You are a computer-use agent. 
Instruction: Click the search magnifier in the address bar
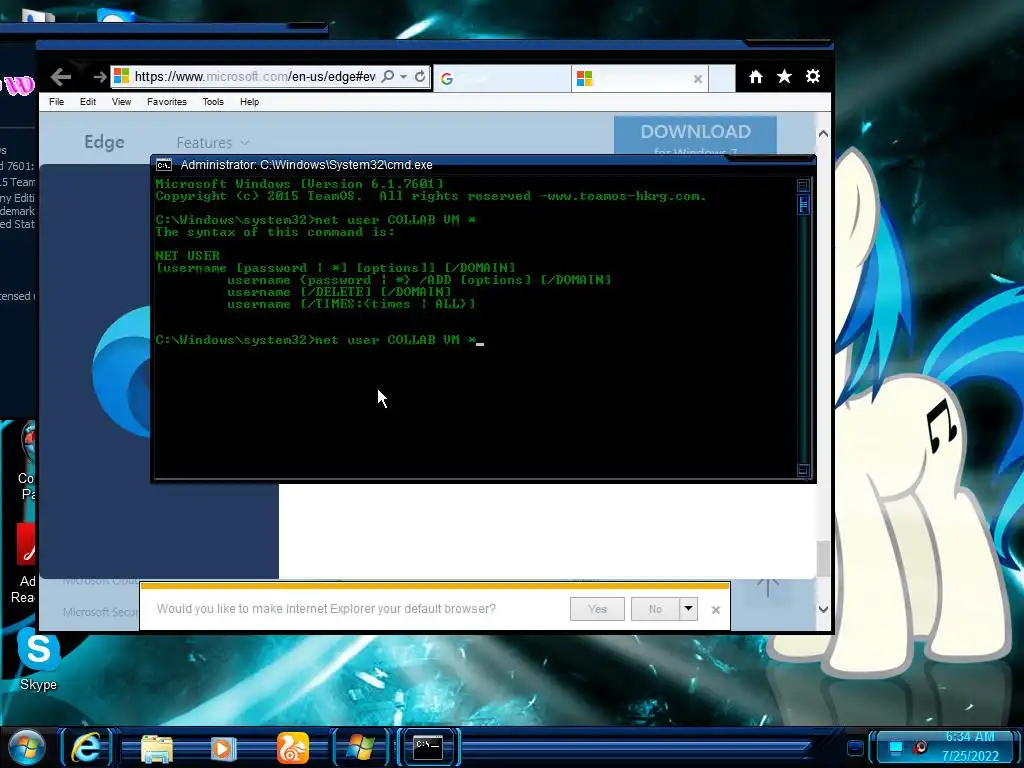pyautogui.click(x=387, y=76)
